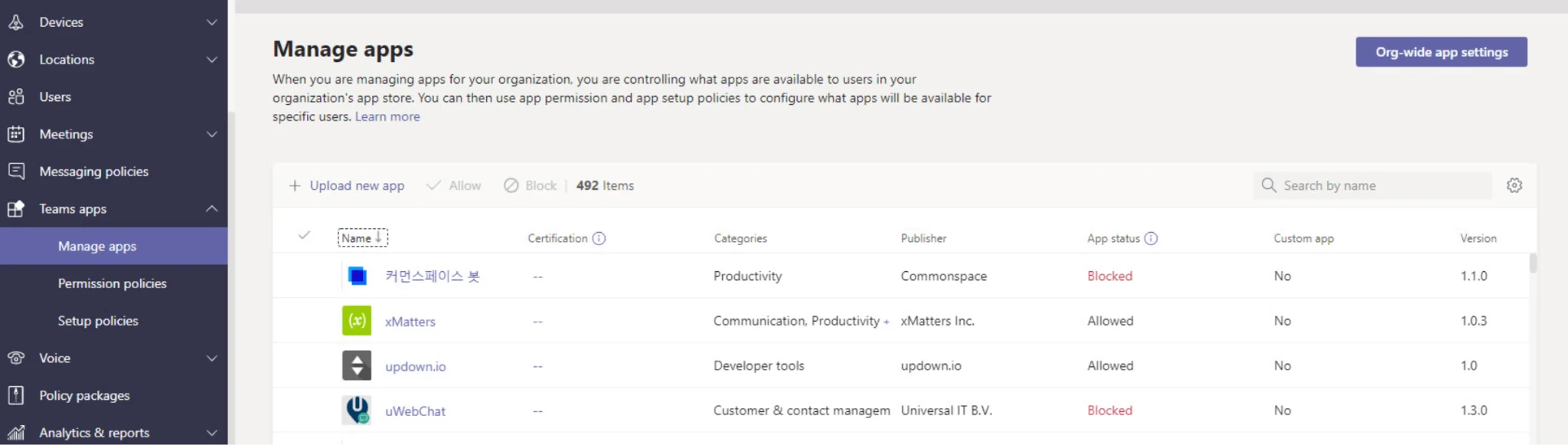Click the Policy packages icon
The width and height of the screenshot is (1568, 445).
coord(16,396)
